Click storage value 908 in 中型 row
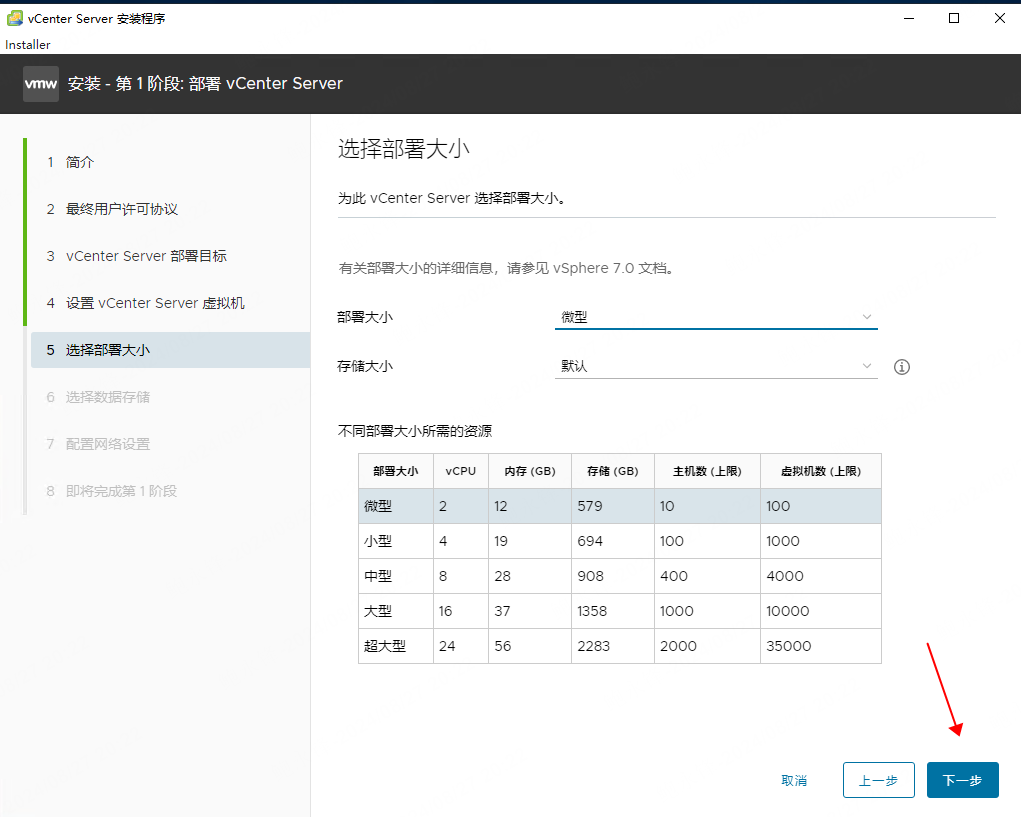 pyautogui.click(x=591, y=576)
